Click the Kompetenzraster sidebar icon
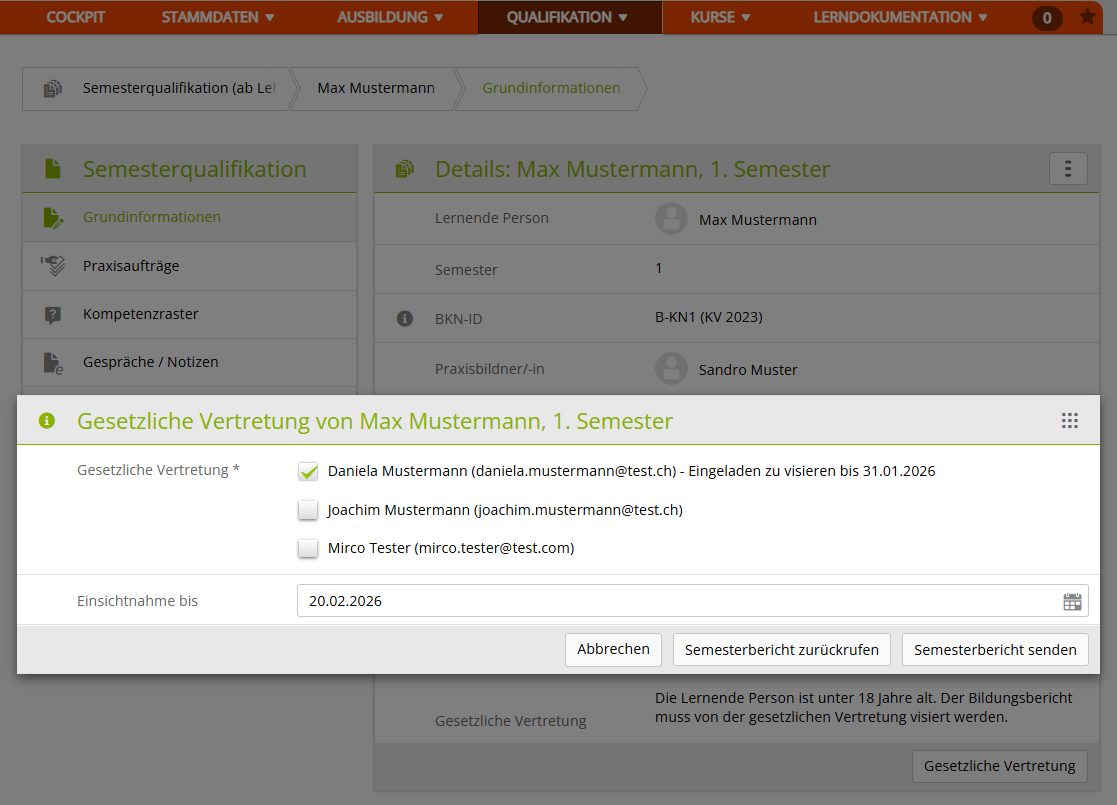 53,314
